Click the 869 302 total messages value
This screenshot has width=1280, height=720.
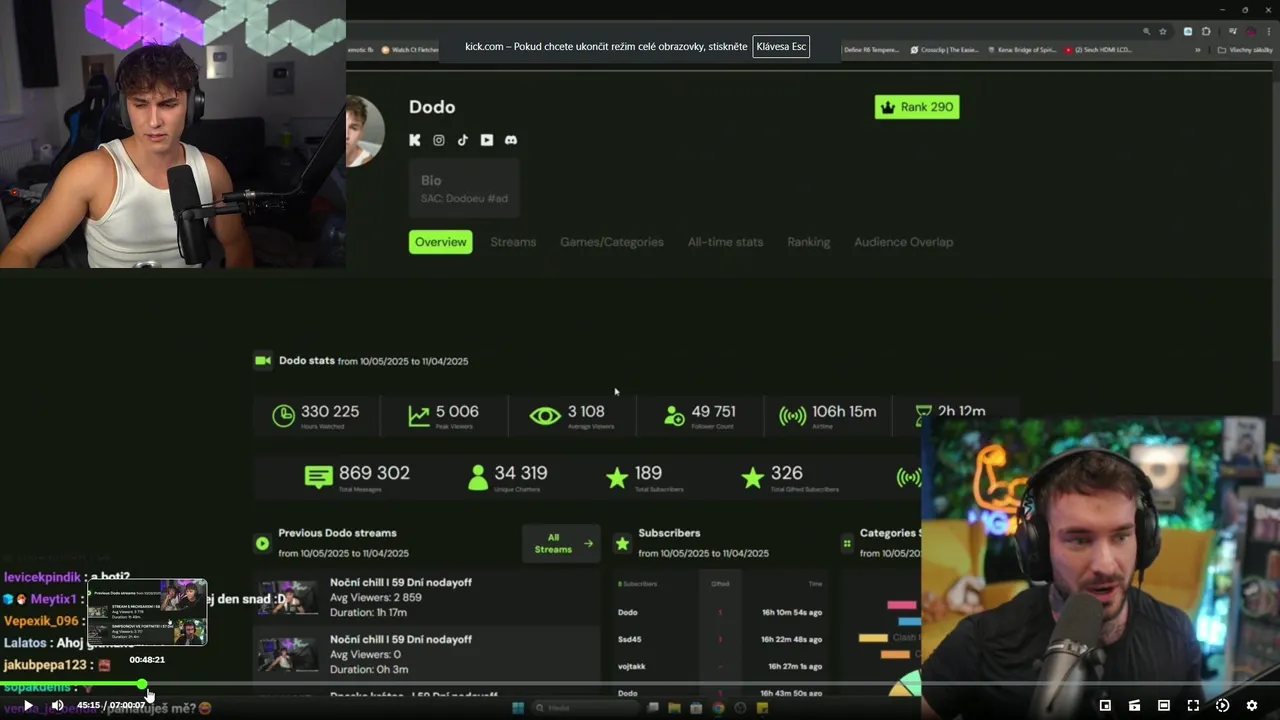pyautogui.click(x=374, y=473)
